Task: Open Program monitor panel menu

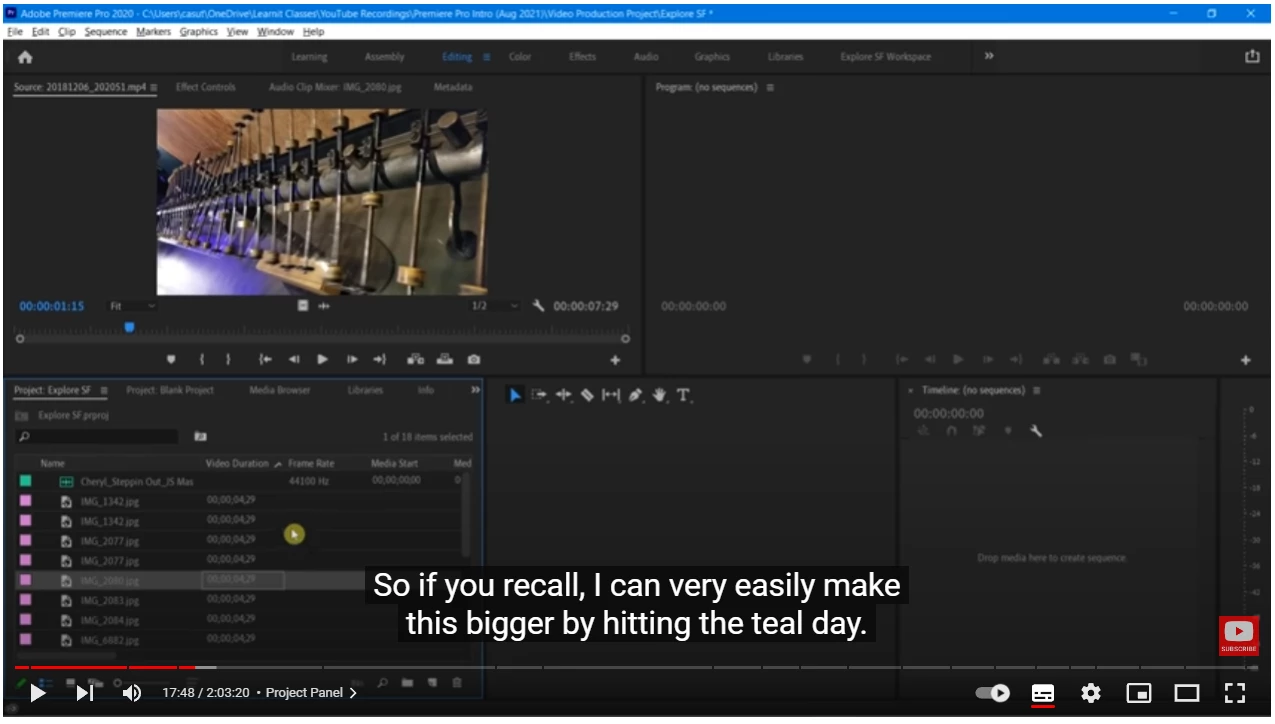Action: 770,88
